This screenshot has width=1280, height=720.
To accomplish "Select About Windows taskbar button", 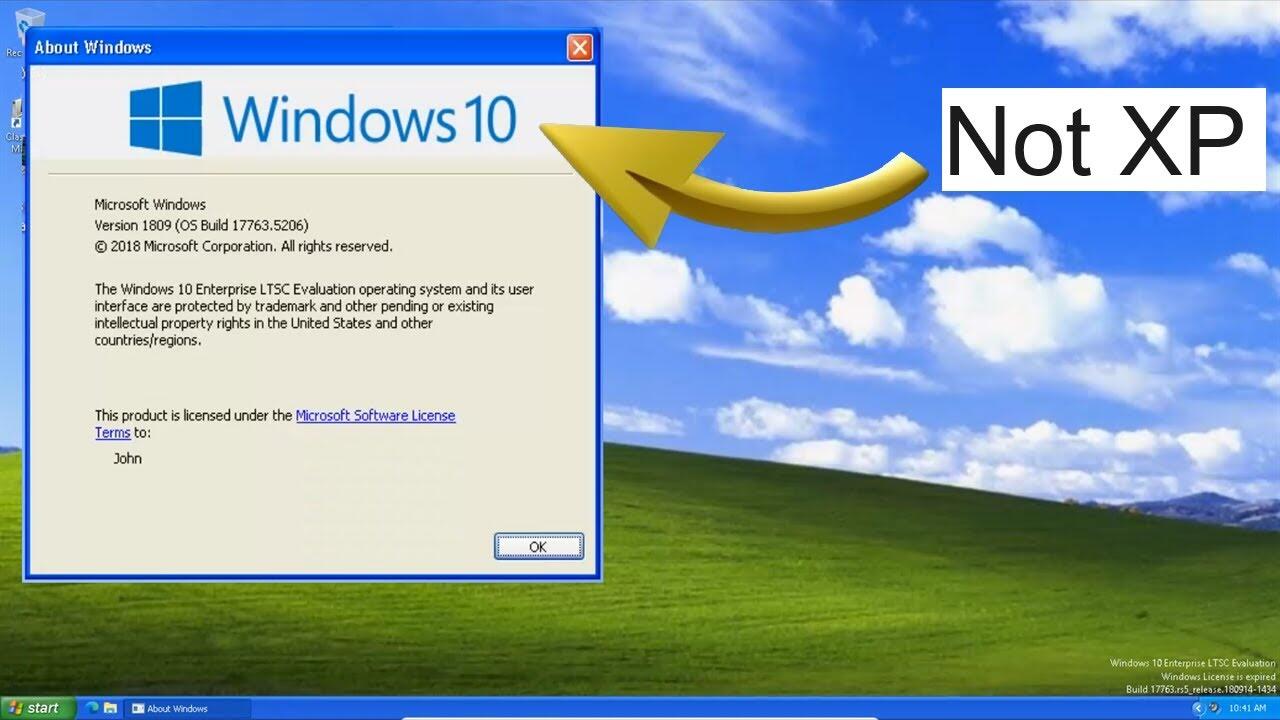I will (188, 708).
